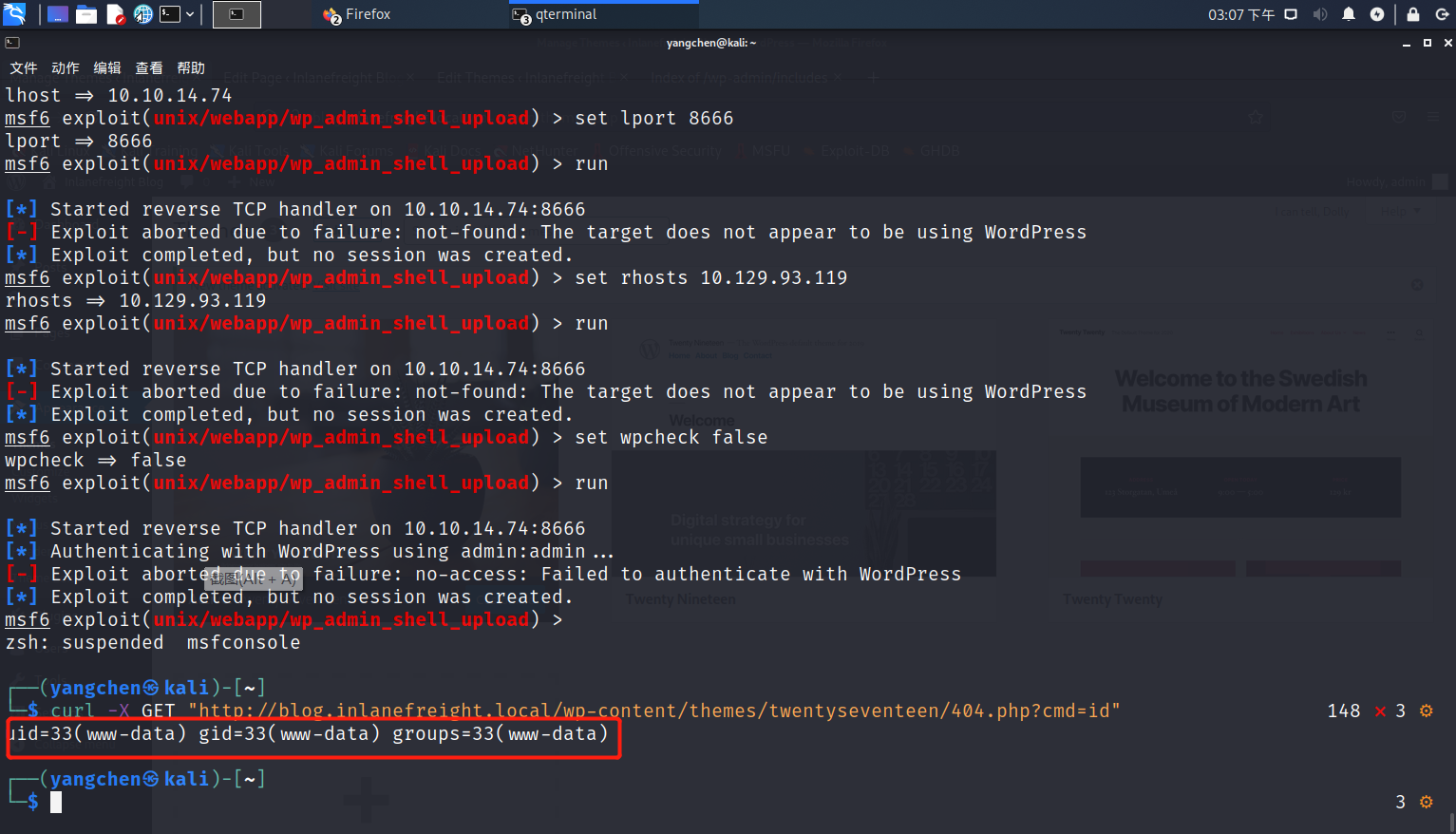Switch to Firefox in the taskbar
The height and width of the screenshot is (834, 1456).
357,14
